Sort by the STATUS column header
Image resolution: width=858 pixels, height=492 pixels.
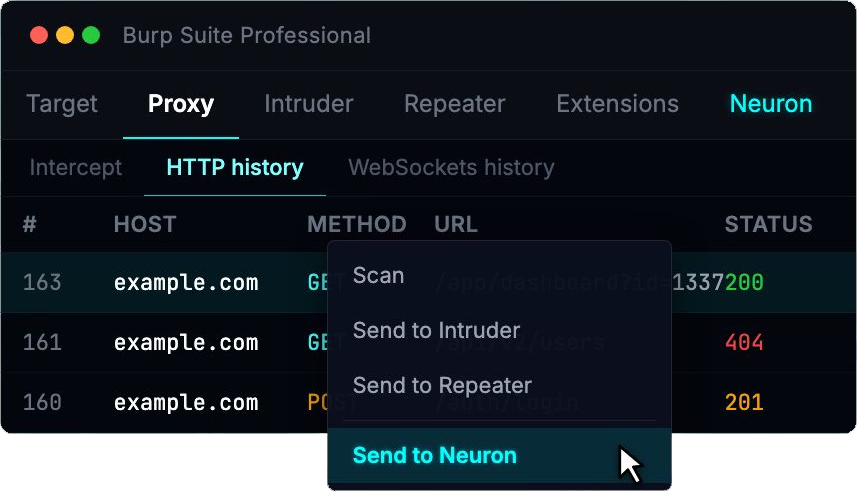[768, 225]
